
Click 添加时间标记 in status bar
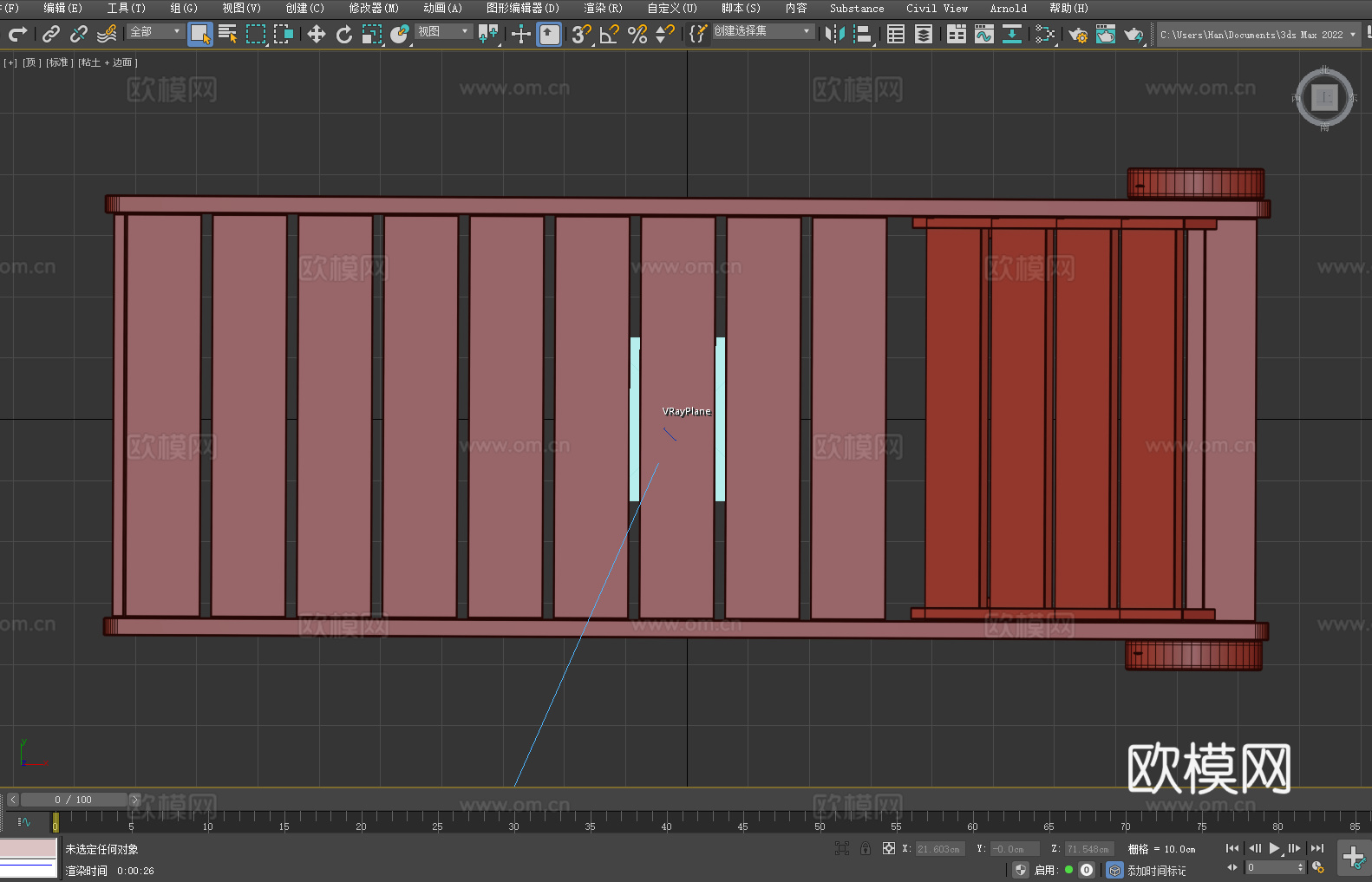1156,870
